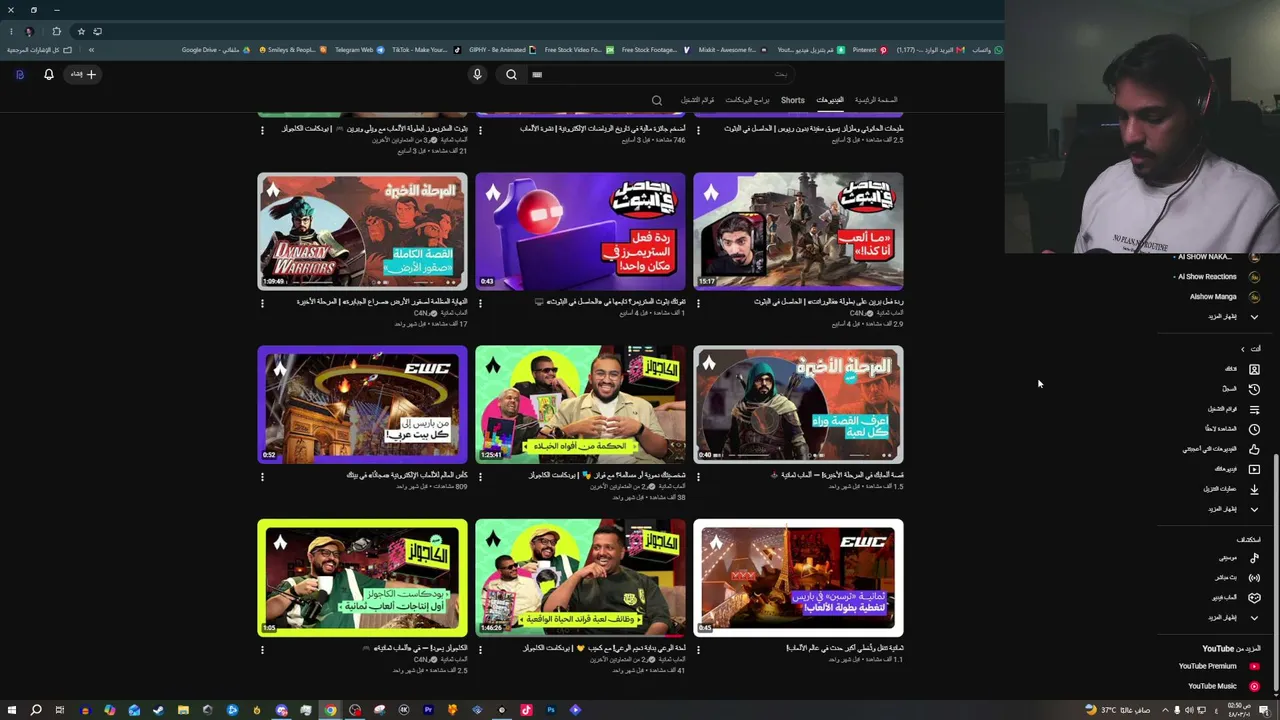Open the AI Show Reactions subscription
This screenshot has height=720, width=1280.
pyautogui.click(x=1215, y=277)
